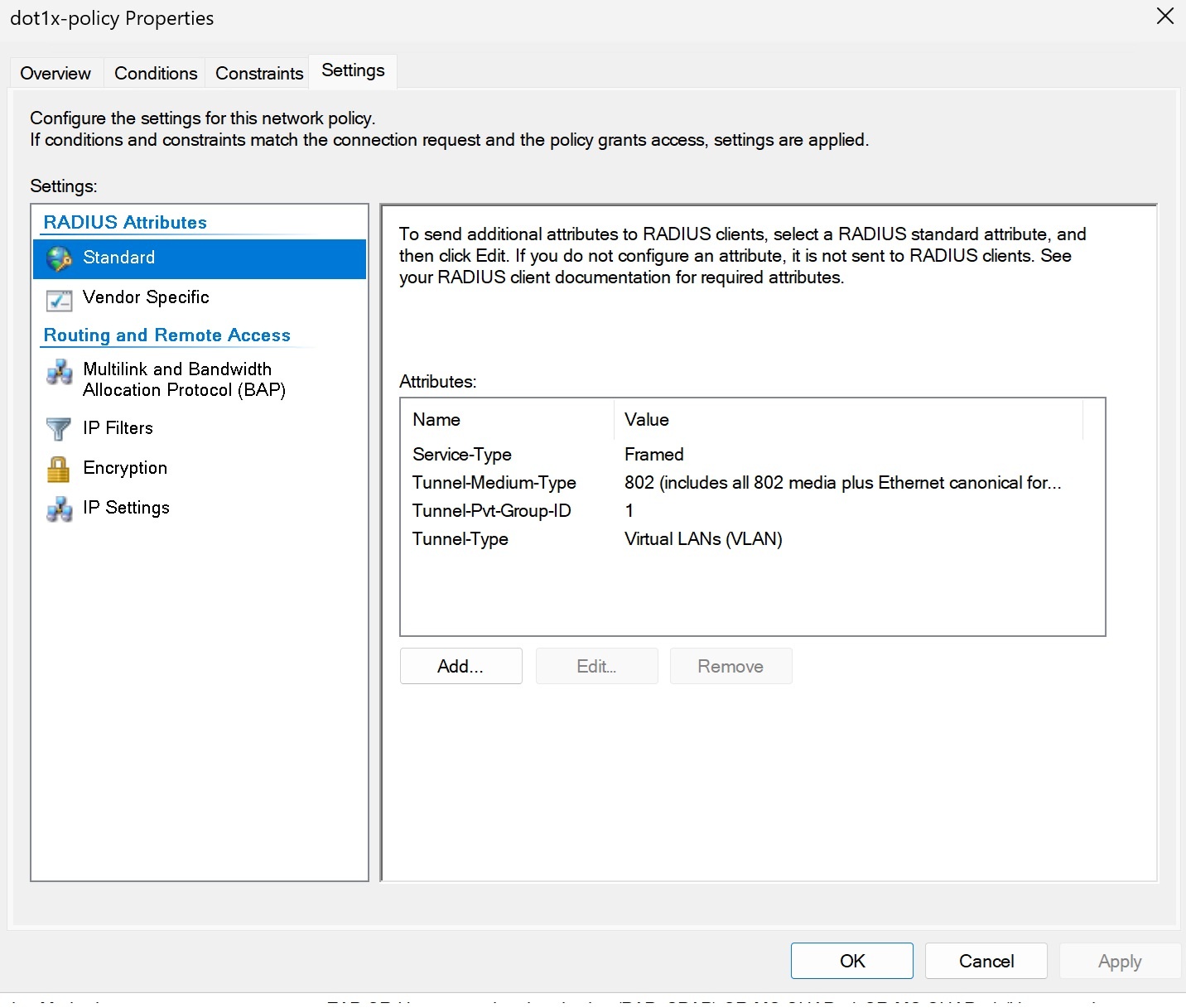
Task: Select the Tunnel-Pvt-Group-ID attribute row
Action: (752, 510)
